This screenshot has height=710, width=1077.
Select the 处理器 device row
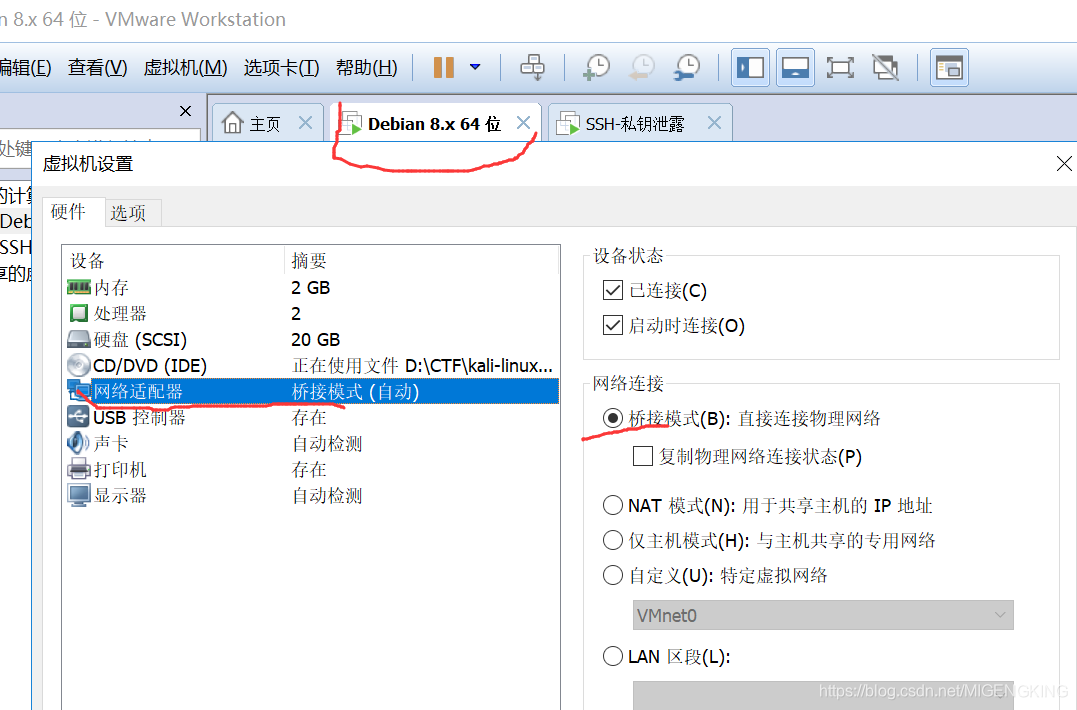[x=312, y=313]
